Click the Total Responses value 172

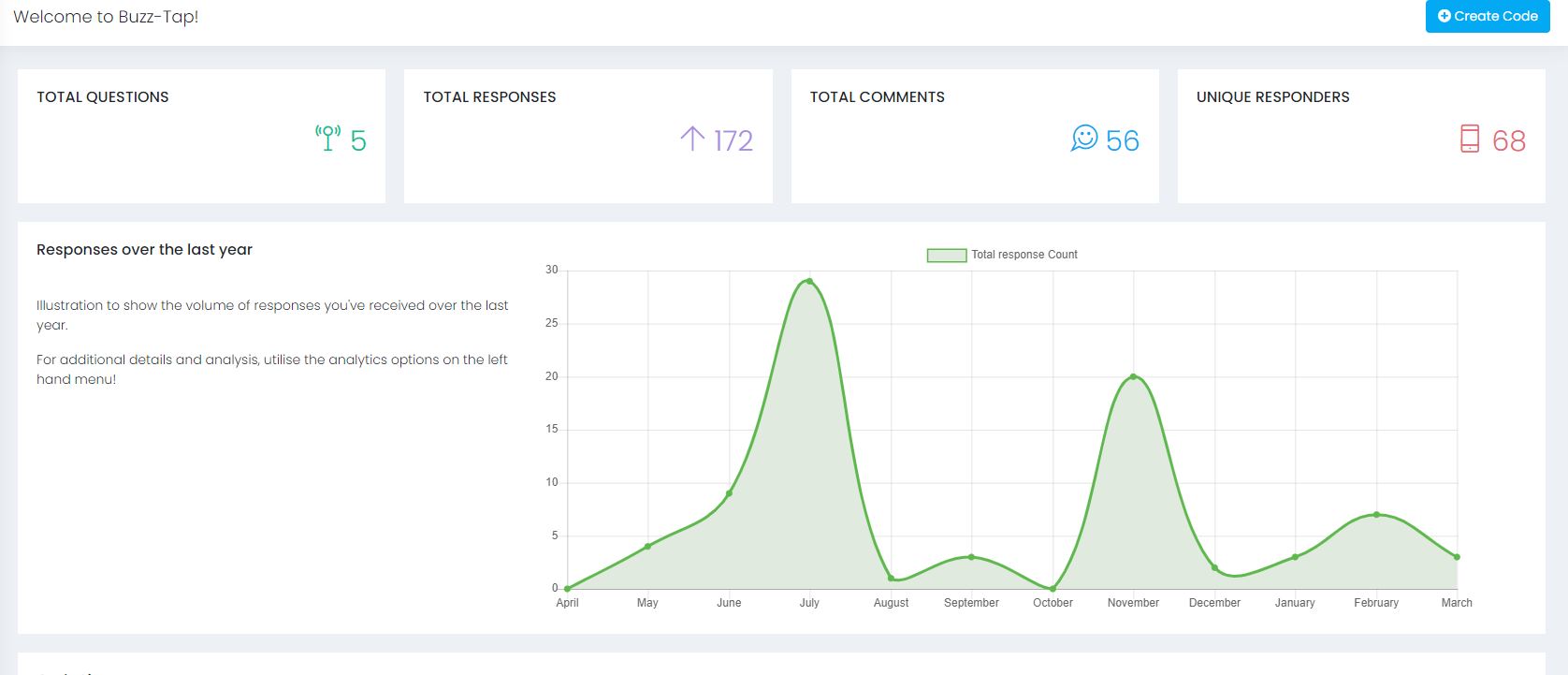point(733,140)
